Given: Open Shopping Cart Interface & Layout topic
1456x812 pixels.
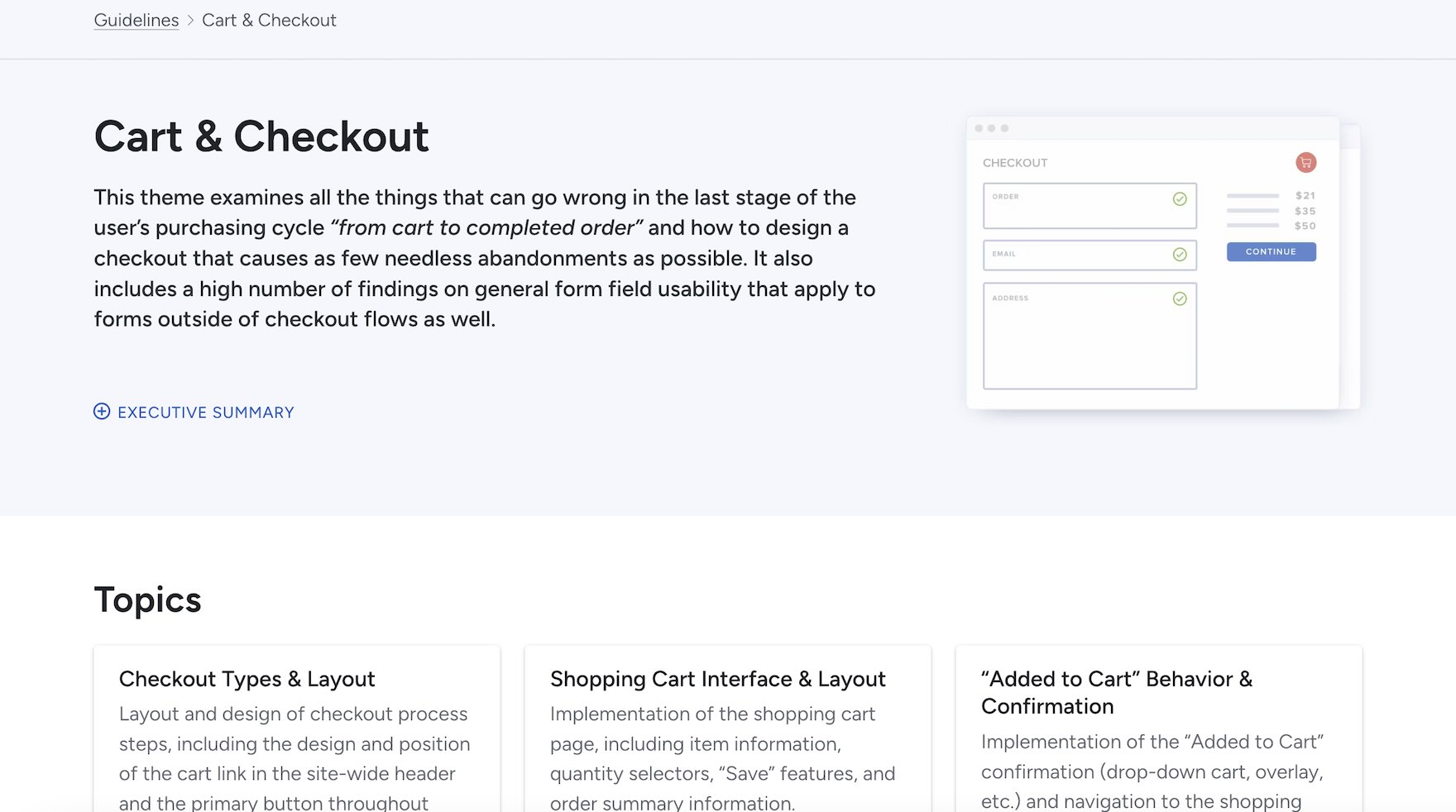Looking at the screenshot, I should click(x=717, y=680).
